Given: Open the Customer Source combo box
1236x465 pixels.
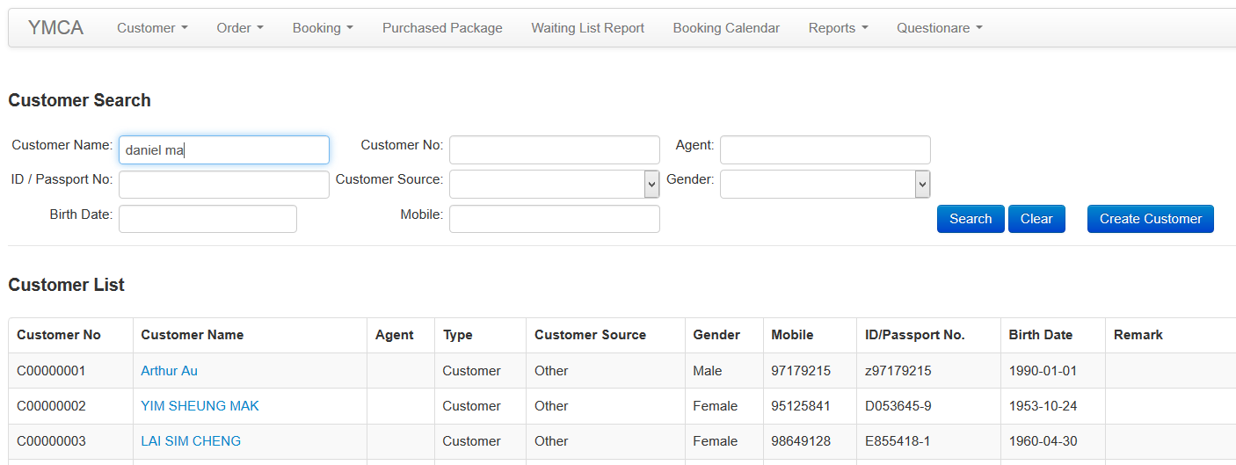Looking at the screenshot, I should click(554, 184).
